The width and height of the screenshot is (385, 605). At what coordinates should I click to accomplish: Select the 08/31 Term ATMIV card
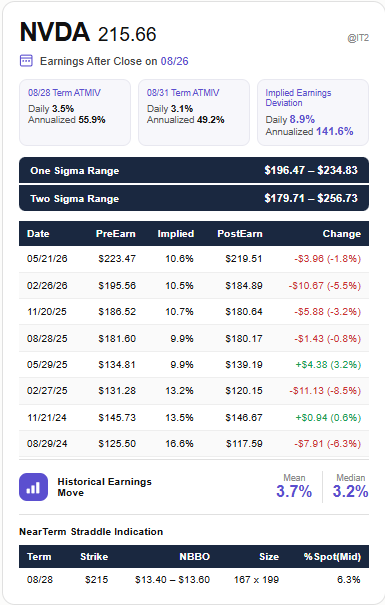click(194, 112)
